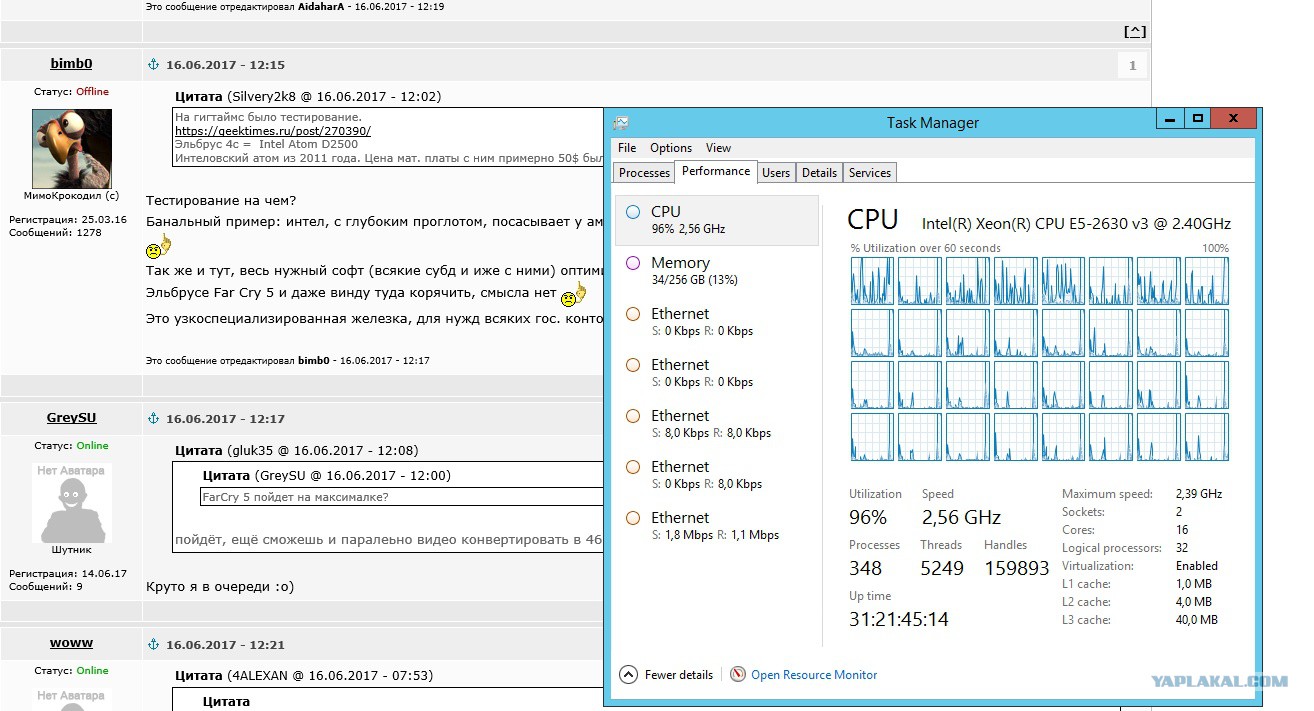Viewport: 1314px width, 711px height.
Task: Click the bimb0 vulture avatar image
Action: click(71, 148)
